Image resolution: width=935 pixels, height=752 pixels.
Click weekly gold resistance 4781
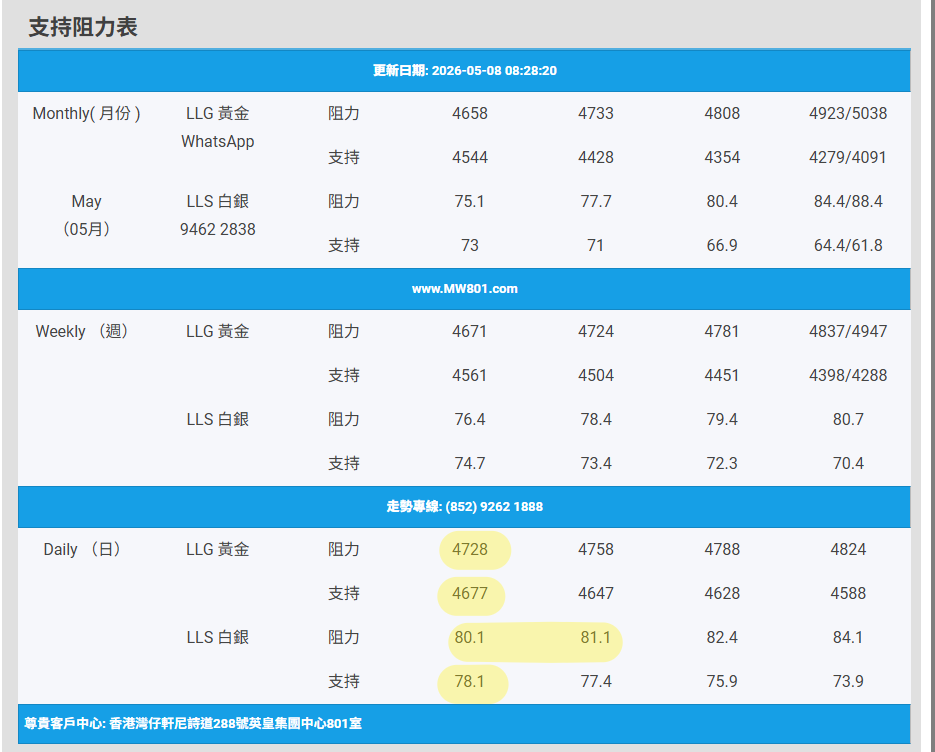[722, 332]
